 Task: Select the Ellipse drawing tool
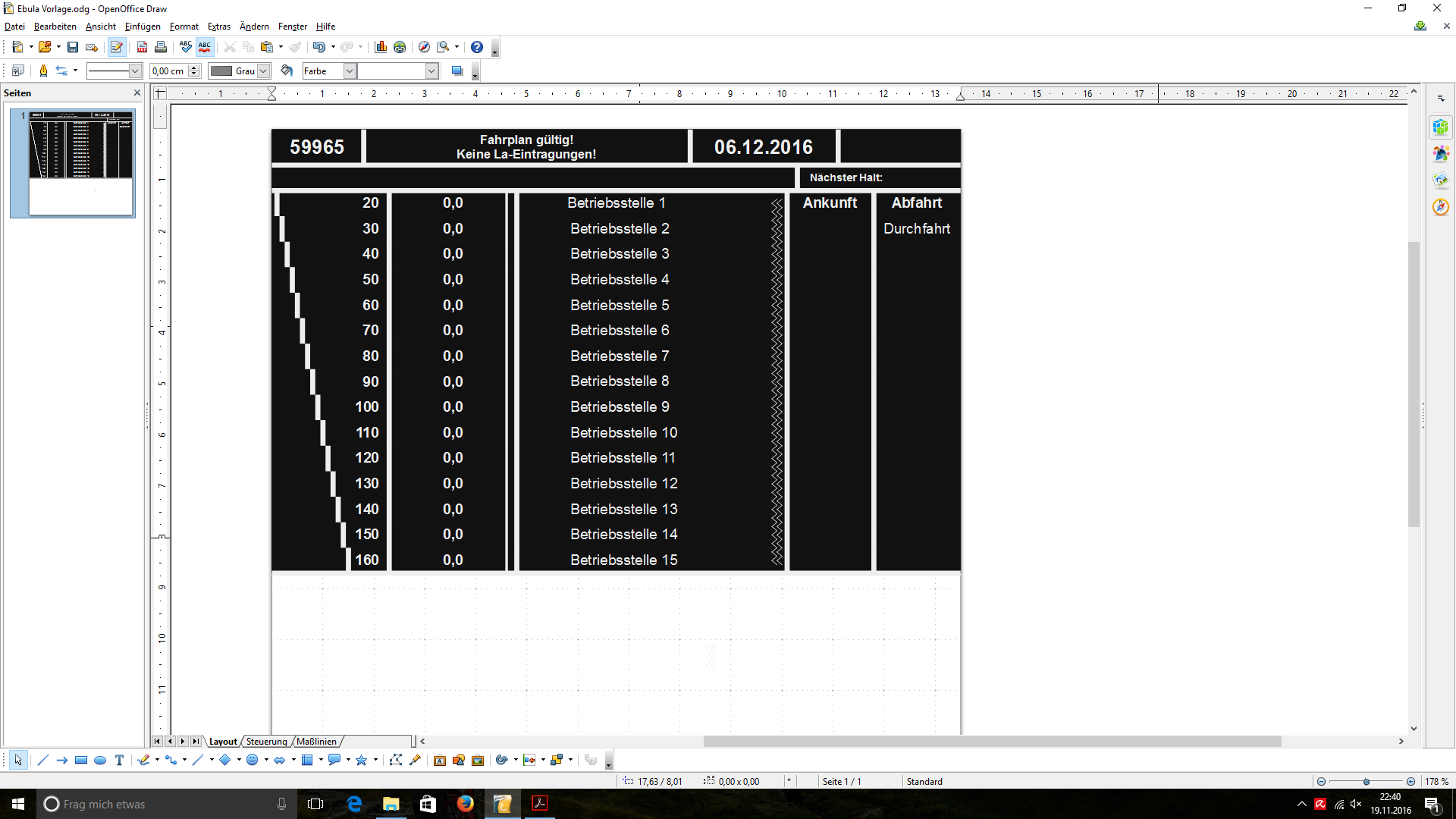click(100, 760)
